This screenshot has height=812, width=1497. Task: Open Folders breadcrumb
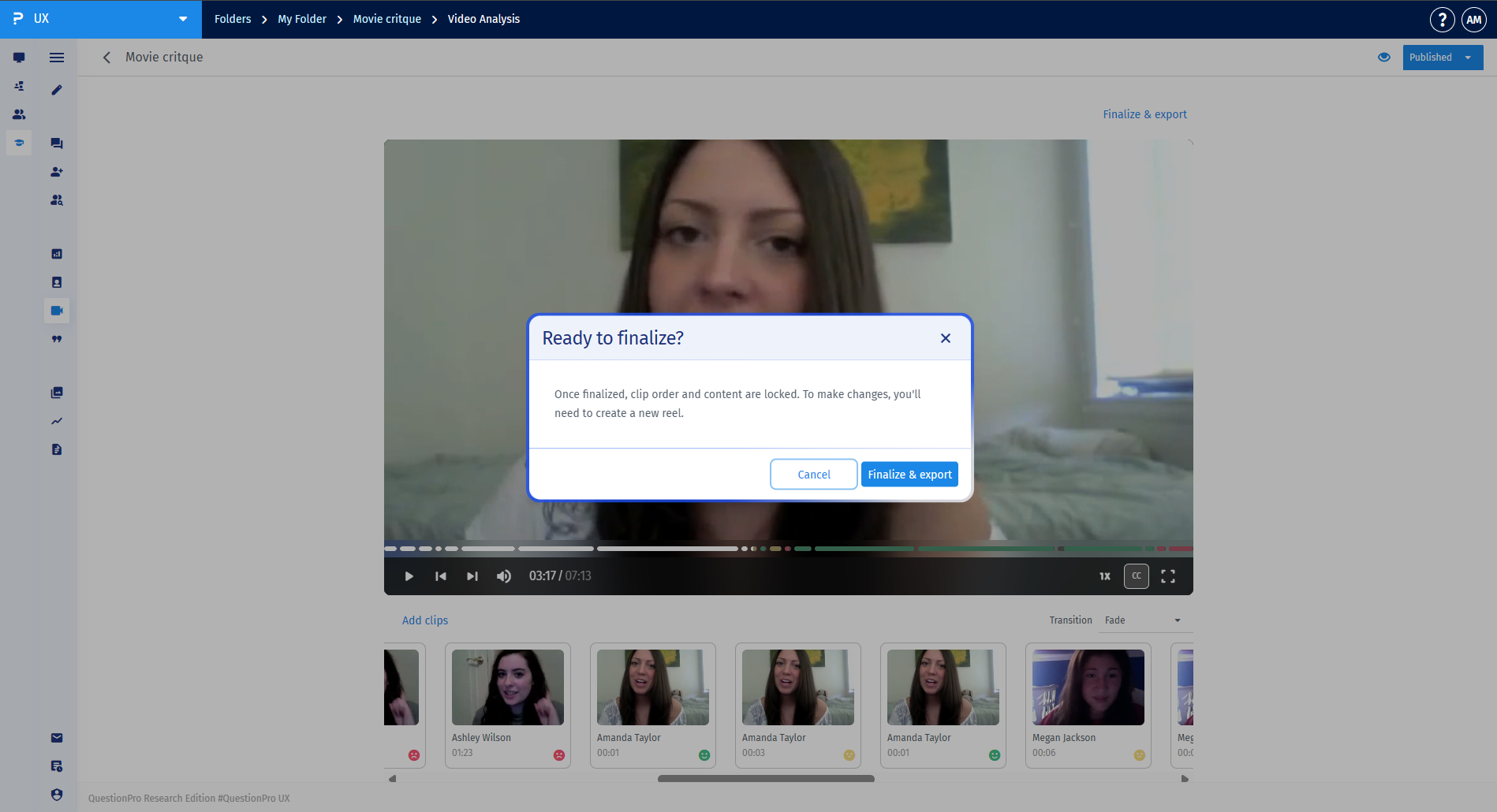[x=233, y=19]
